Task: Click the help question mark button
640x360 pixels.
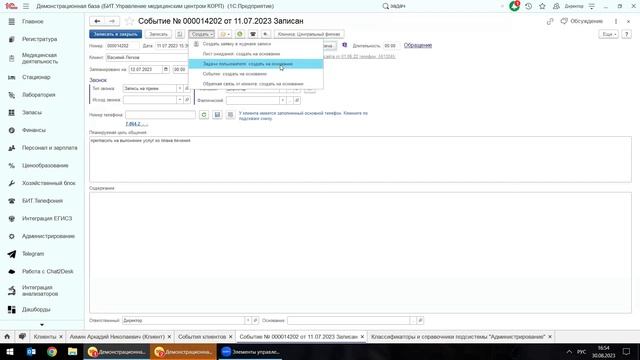Action: point(627,34)
